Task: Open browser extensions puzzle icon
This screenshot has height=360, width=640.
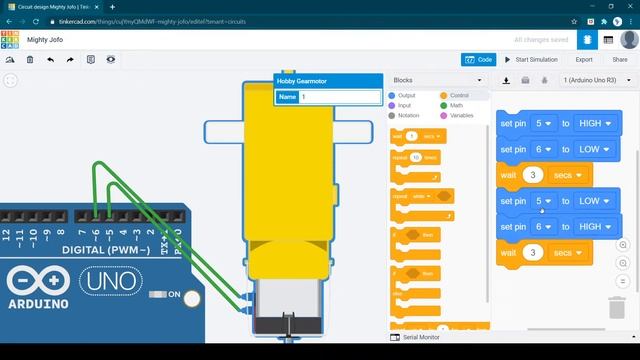Action: (x=604, y=22)
